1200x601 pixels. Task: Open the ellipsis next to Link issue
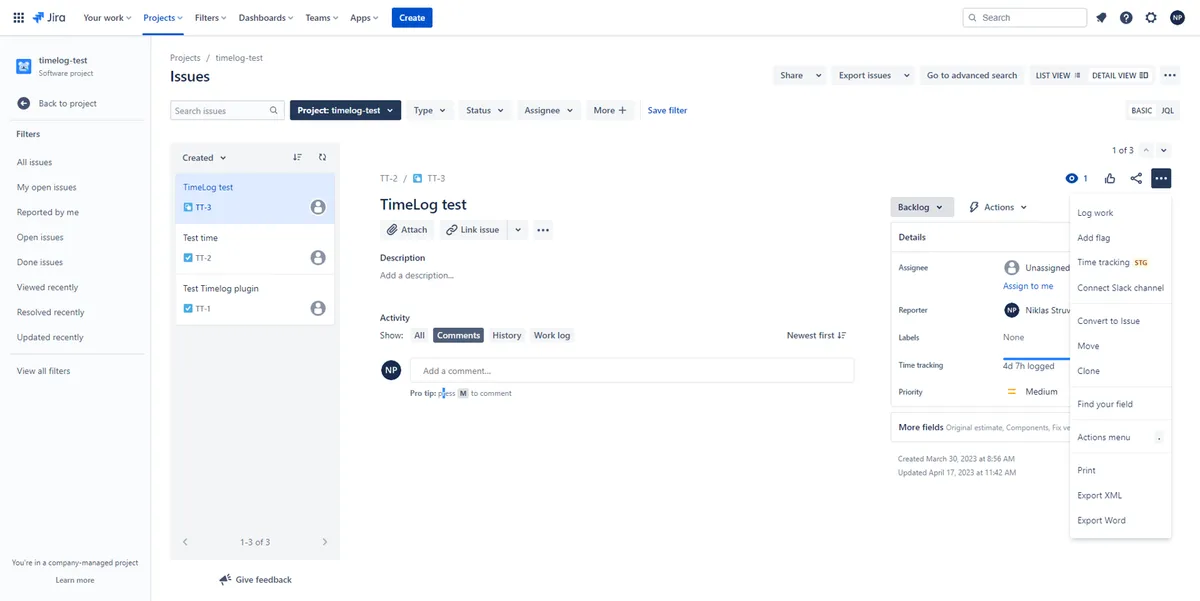click(543, 230)
